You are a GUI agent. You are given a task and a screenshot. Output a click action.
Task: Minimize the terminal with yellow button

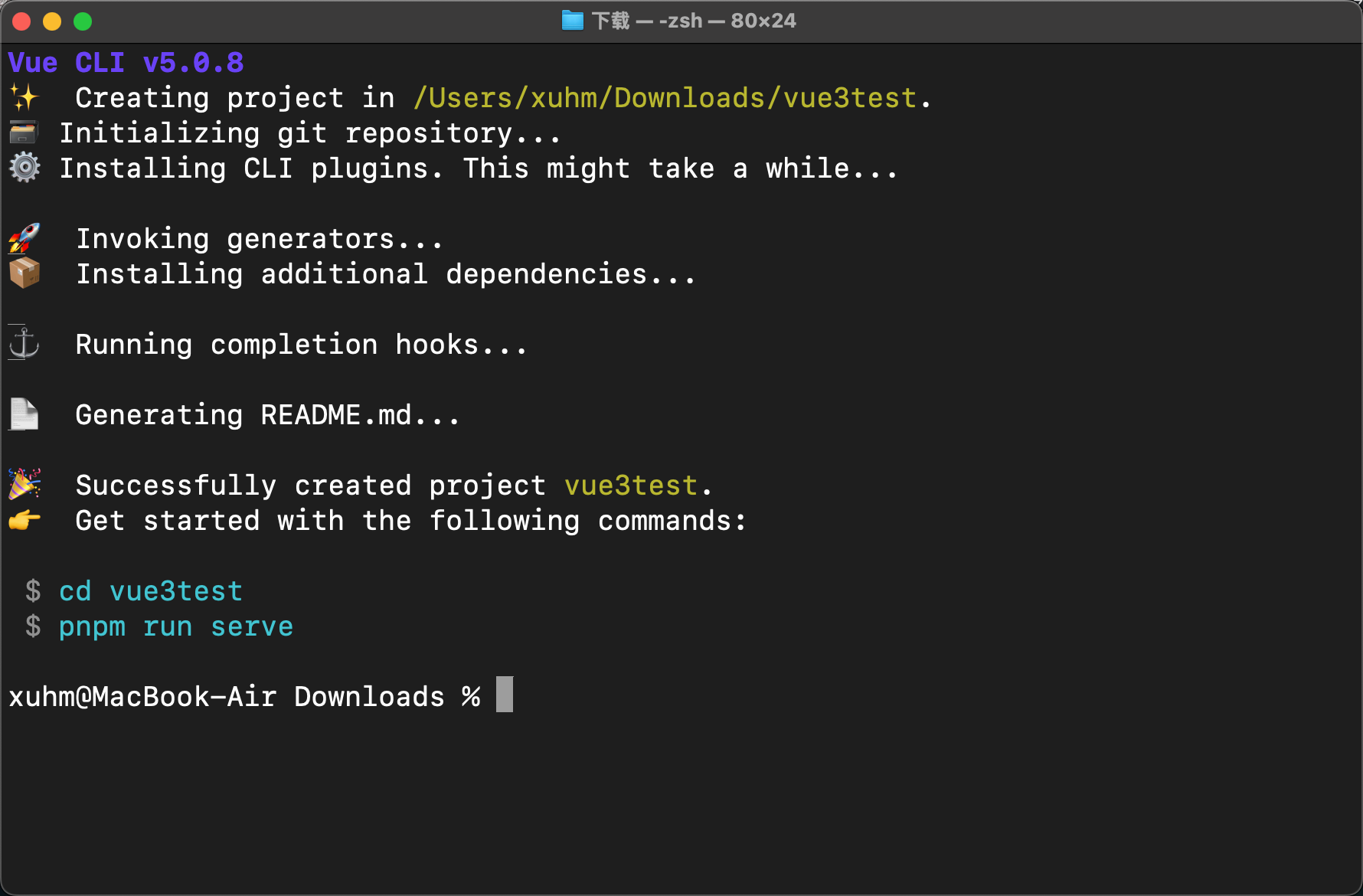click(x=52, y=21)
